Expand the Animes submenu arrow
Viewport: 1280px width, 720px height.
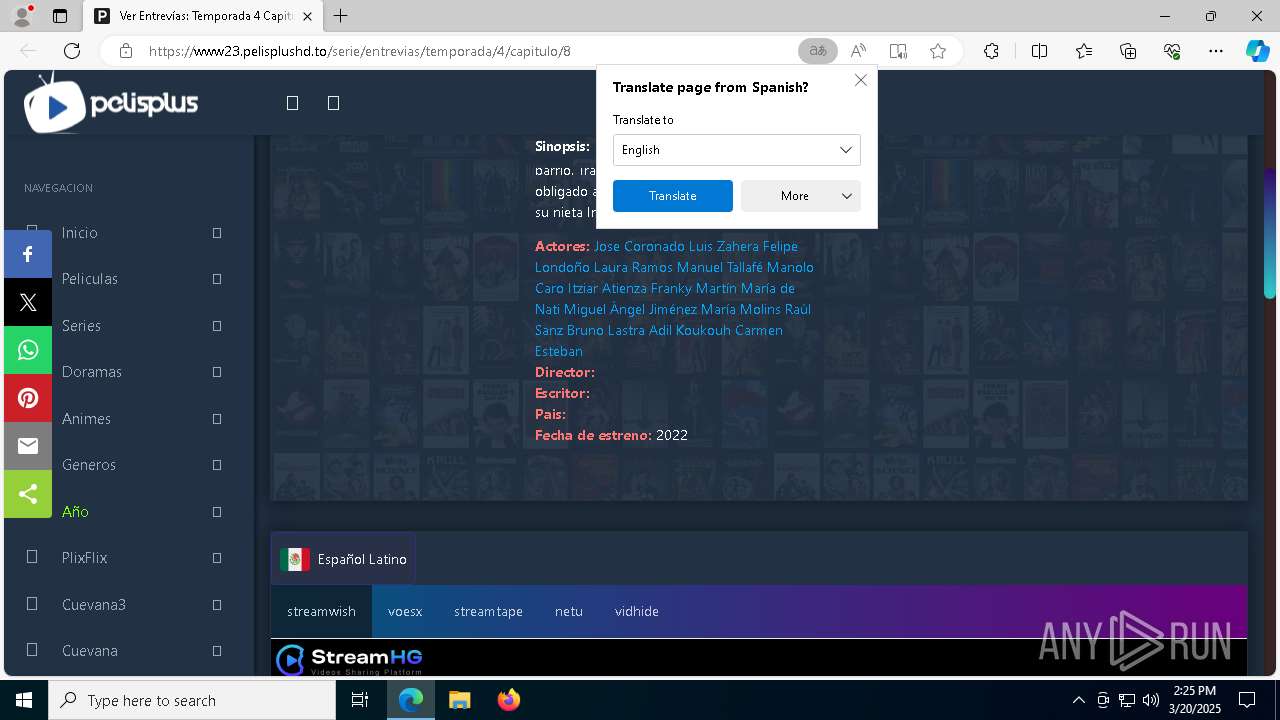coord(217,419)
